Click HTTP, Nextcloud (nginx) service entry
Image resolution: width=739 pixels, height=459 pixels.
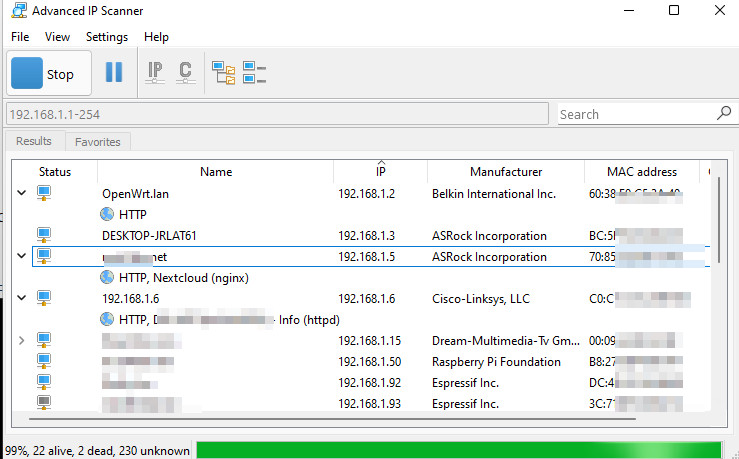184,278
